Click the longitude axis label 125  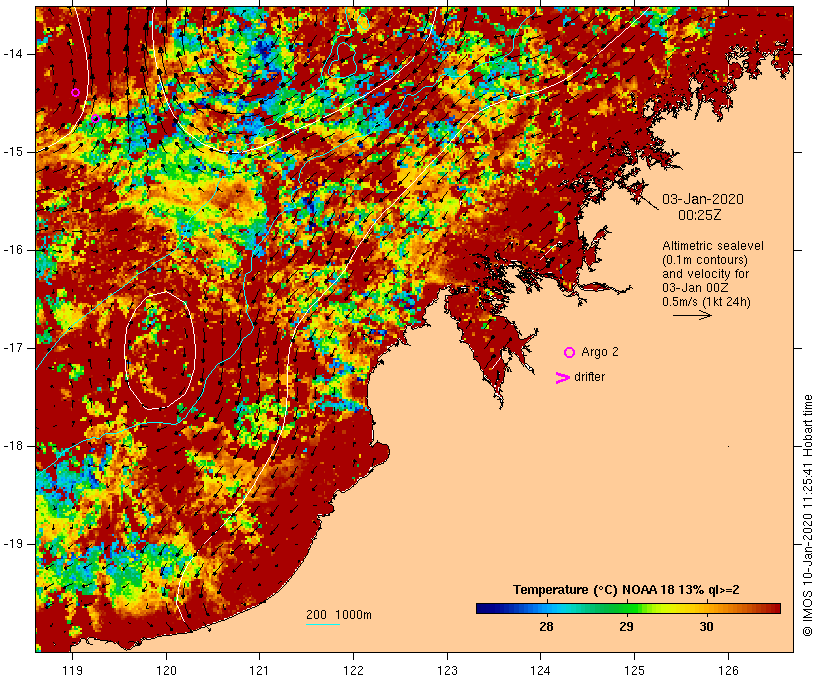(x=635, y=670)
